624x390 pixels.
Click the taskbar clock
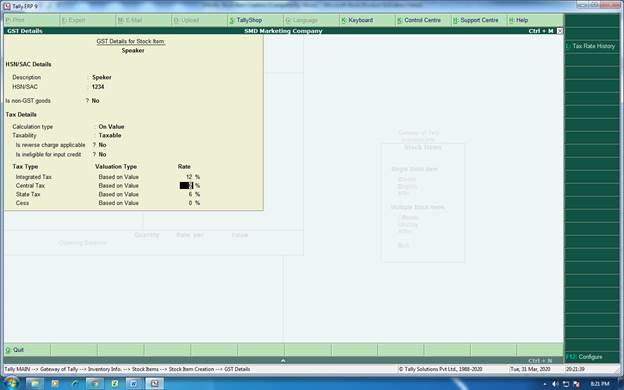pos(600,384)
